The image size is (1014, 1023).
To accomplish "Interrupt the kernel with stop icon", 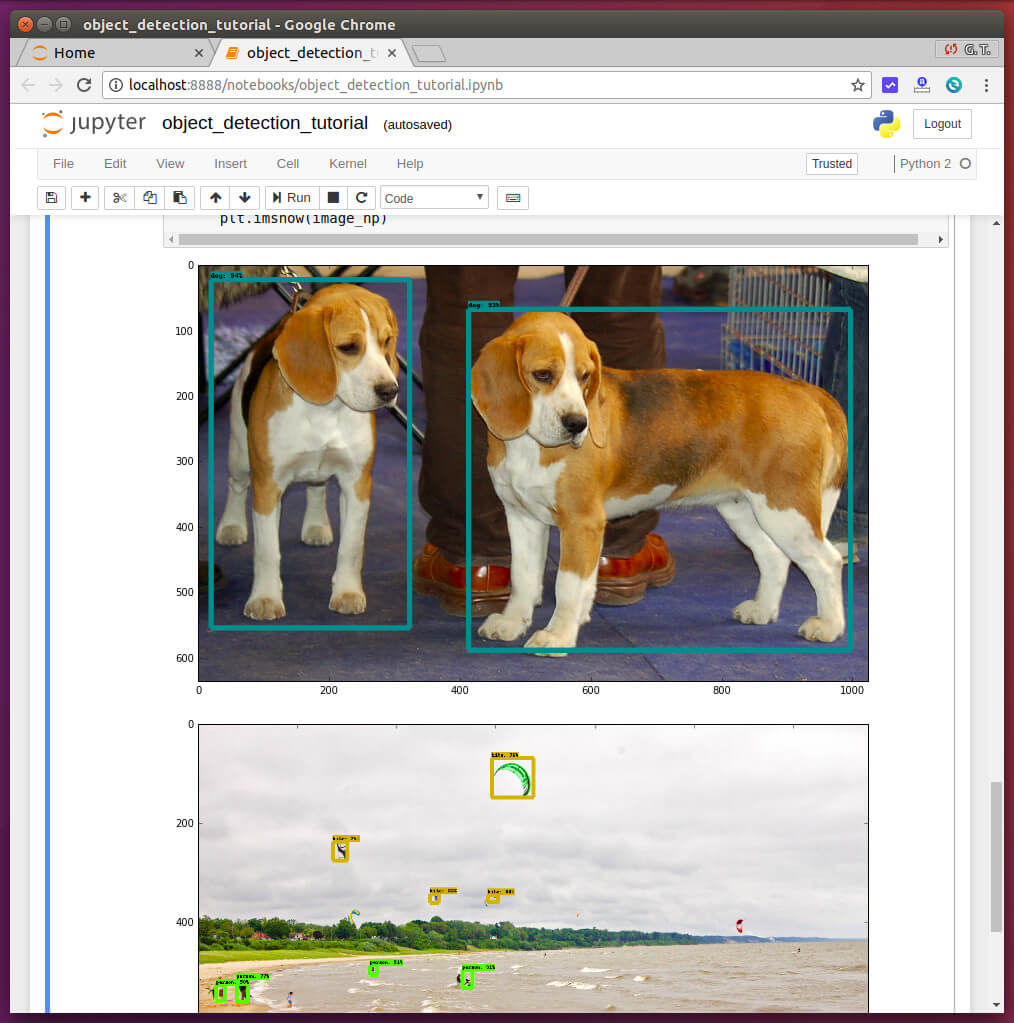I will [334, 198].
